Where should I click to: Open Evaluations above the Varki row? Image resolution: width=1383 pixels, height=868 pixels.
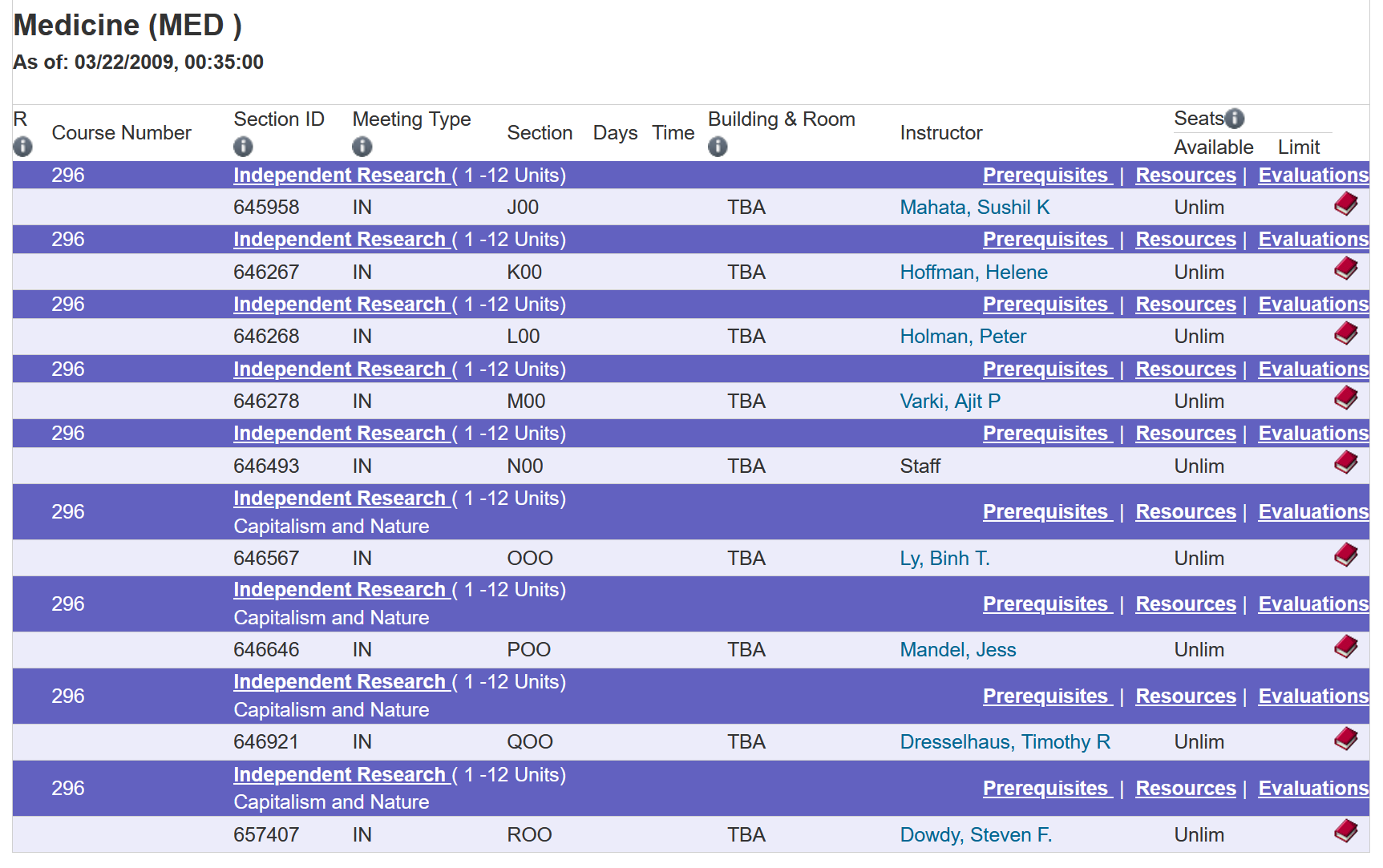click(1313, 369)
